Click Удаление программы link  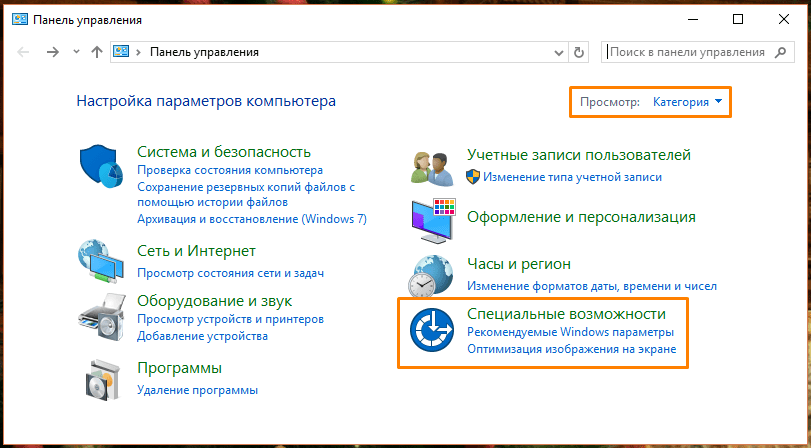197,390
